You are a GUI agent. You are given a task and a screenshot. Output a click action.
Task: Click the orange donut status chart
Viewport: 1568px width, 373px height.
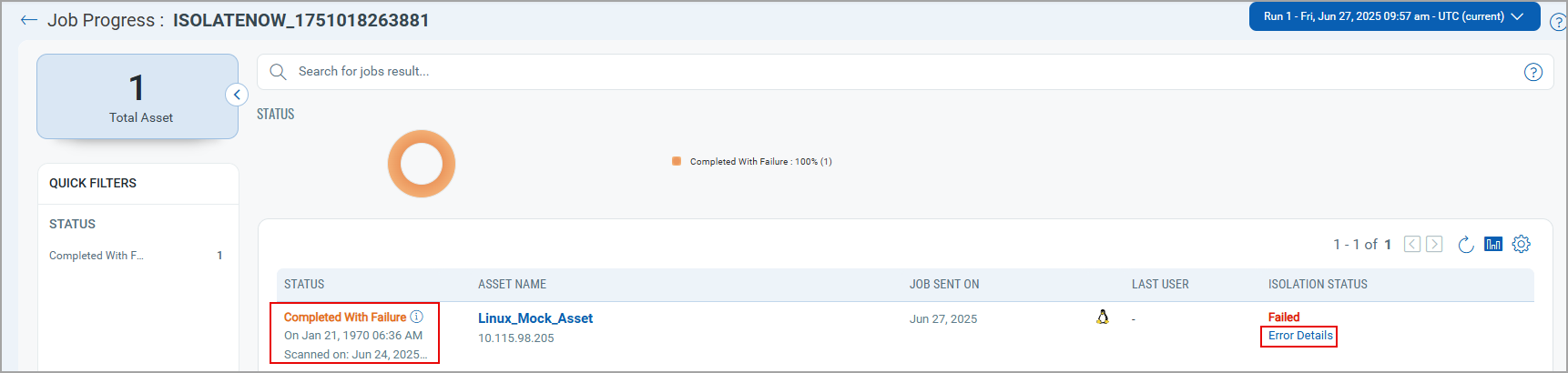coord(422,164)
